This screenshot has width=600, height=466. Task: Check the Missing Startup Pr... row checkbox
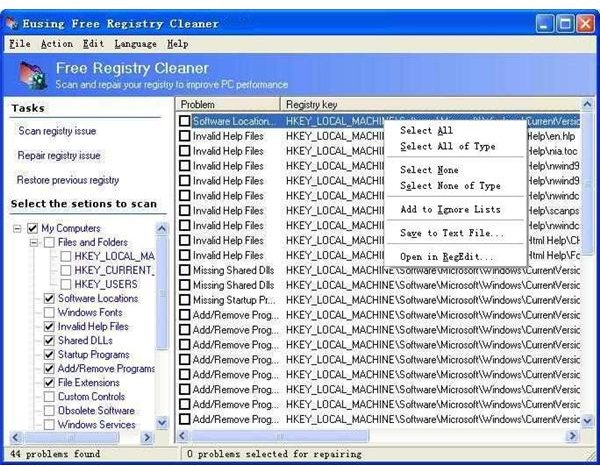tap(184, 300)
